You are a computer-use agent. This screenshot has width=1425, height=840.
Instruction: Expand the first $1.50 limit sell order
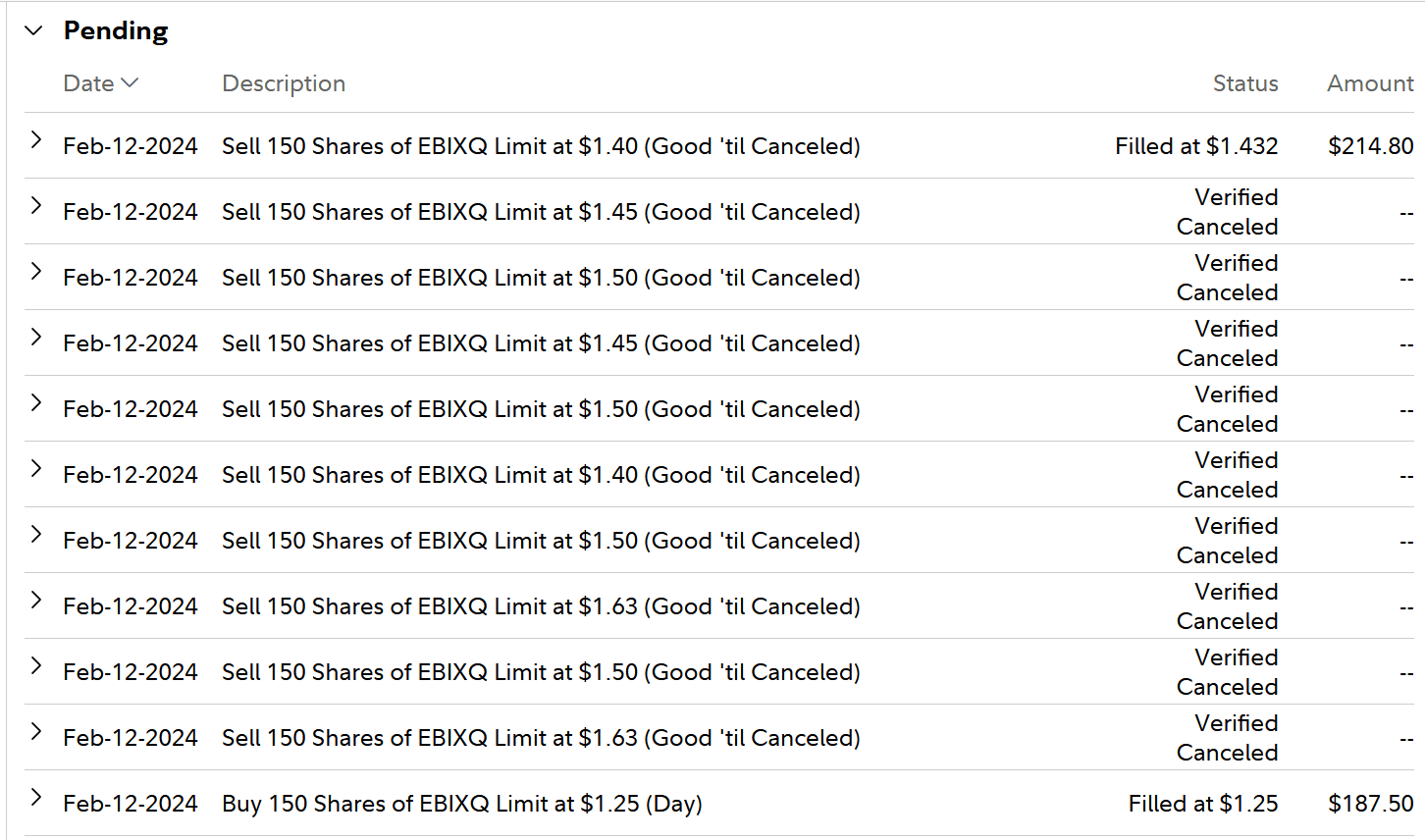[x=36, y=272]
